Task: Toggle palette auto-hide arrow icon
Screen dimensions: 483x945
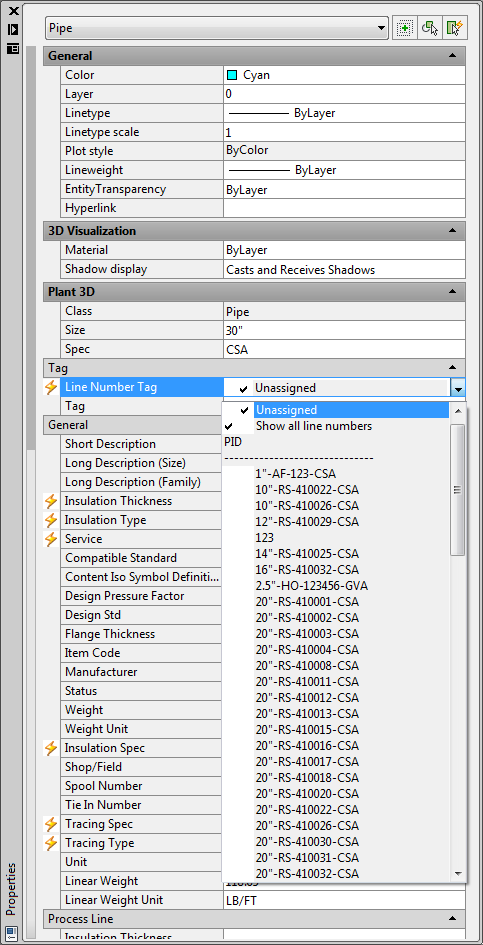Action: click(13, 30)
